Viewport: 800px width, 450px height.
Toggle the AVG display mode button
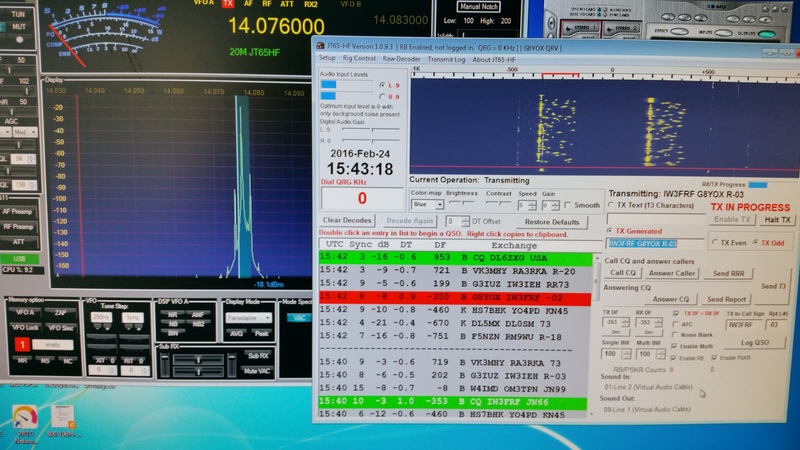[x=236, y=333]
